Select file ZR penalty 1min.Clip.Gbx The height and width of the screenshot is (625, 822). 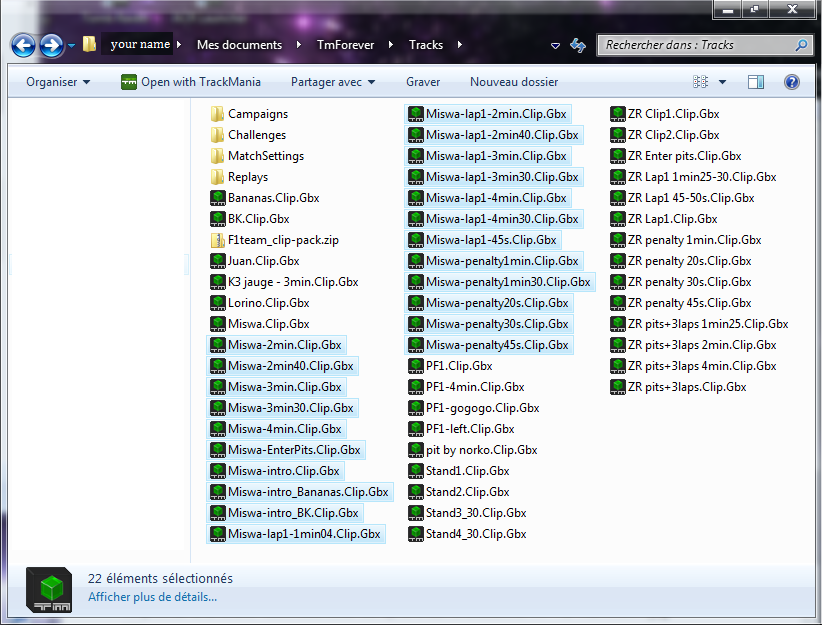point(686,240)
